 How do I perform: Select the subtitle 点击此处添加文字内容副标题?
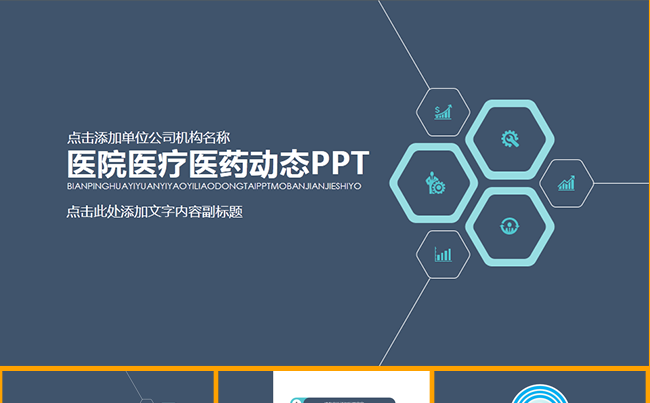click(x=154, y=212)
